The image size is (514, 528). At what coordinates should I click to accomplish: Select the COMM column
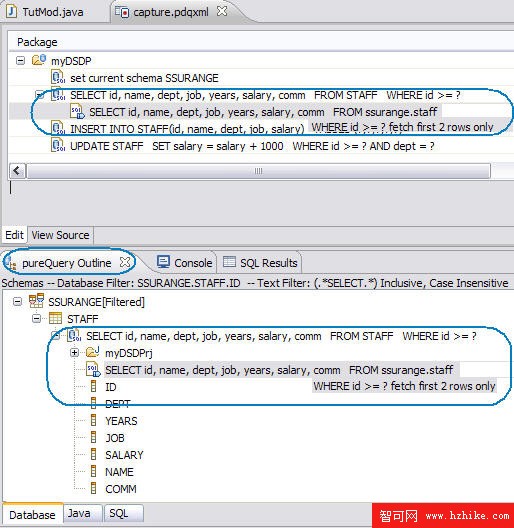tap(121, 489)
